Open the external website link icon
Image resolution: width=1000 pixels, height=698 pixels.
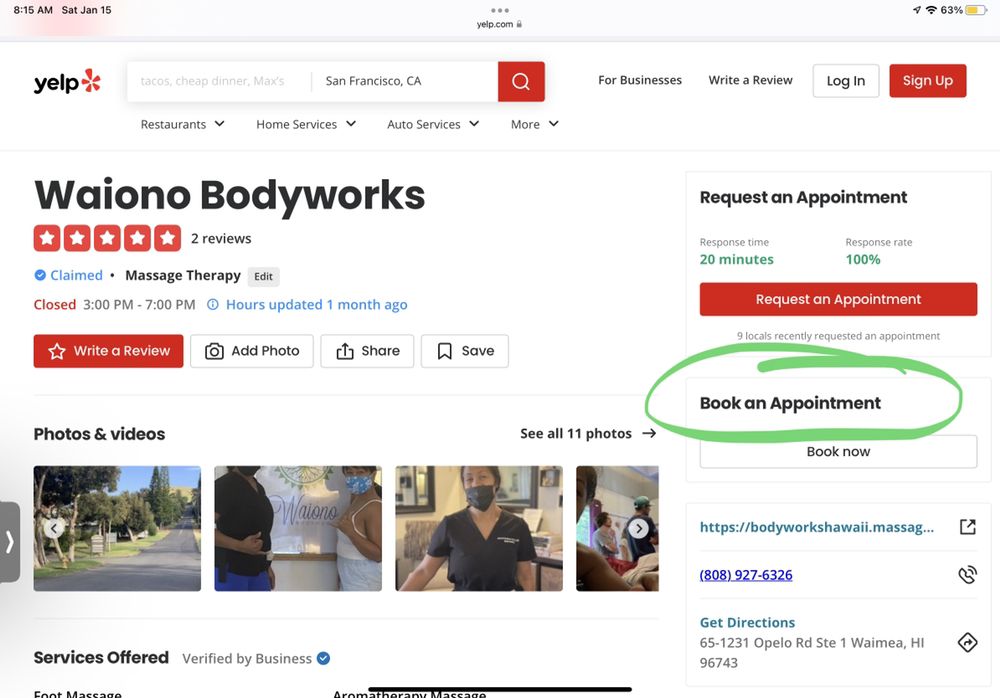point(967,527)
